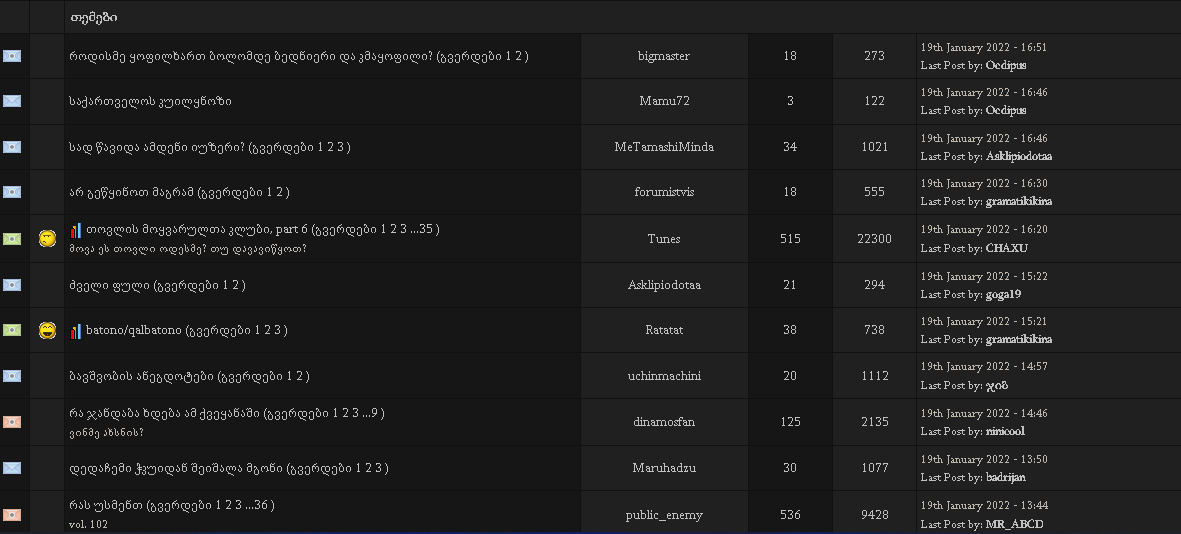This screenshot has height=534, width=1181.
Task: Click laughing smiley icon beside batono/qalbatono
Action: point(47,330)
